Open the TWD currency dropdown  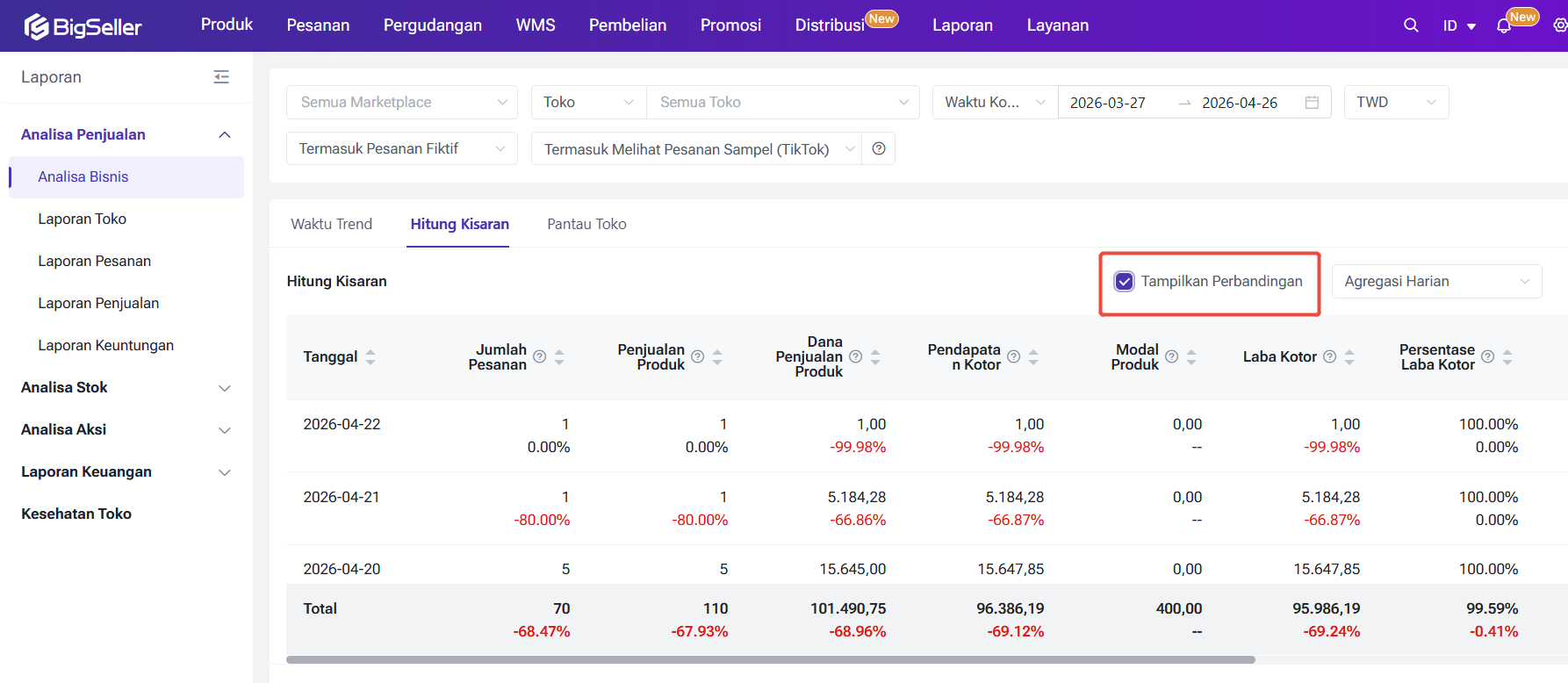[1395, 103]
